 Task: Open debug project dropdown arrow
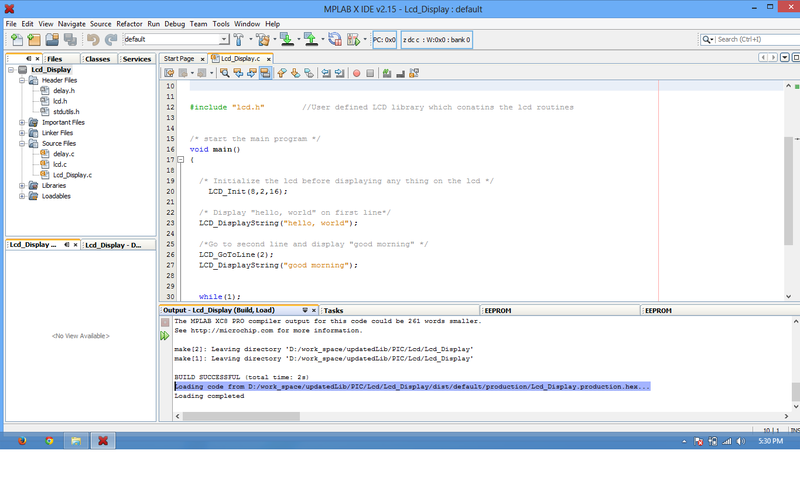click(x=365, y=39)
